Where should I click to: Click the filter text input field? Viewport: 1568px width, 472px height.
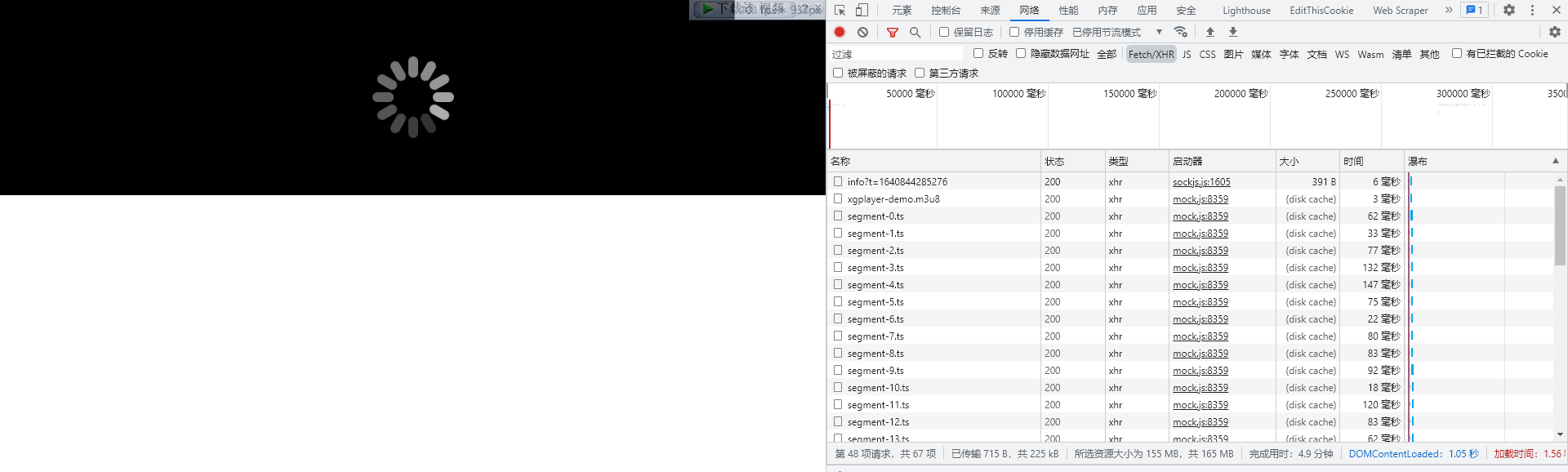896,54
